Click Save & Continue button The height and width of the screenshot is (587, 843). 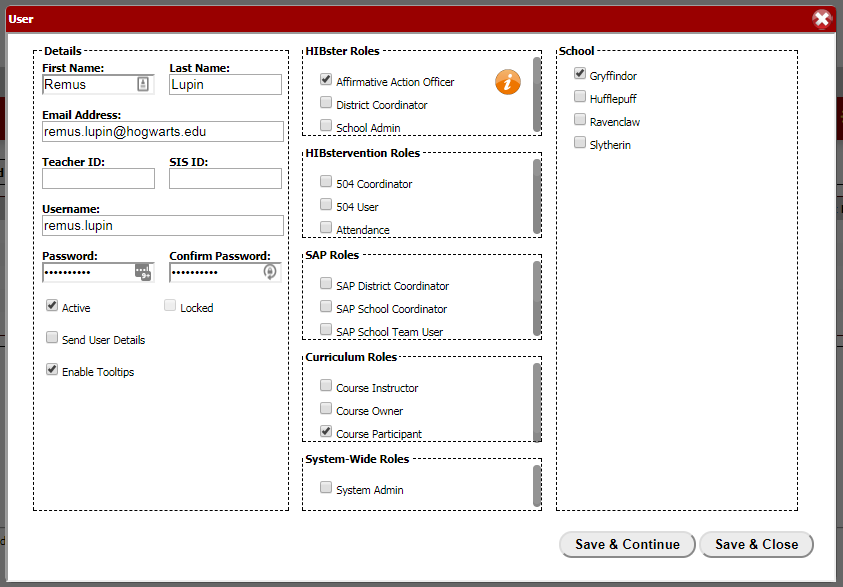click(x=627, y=545)
